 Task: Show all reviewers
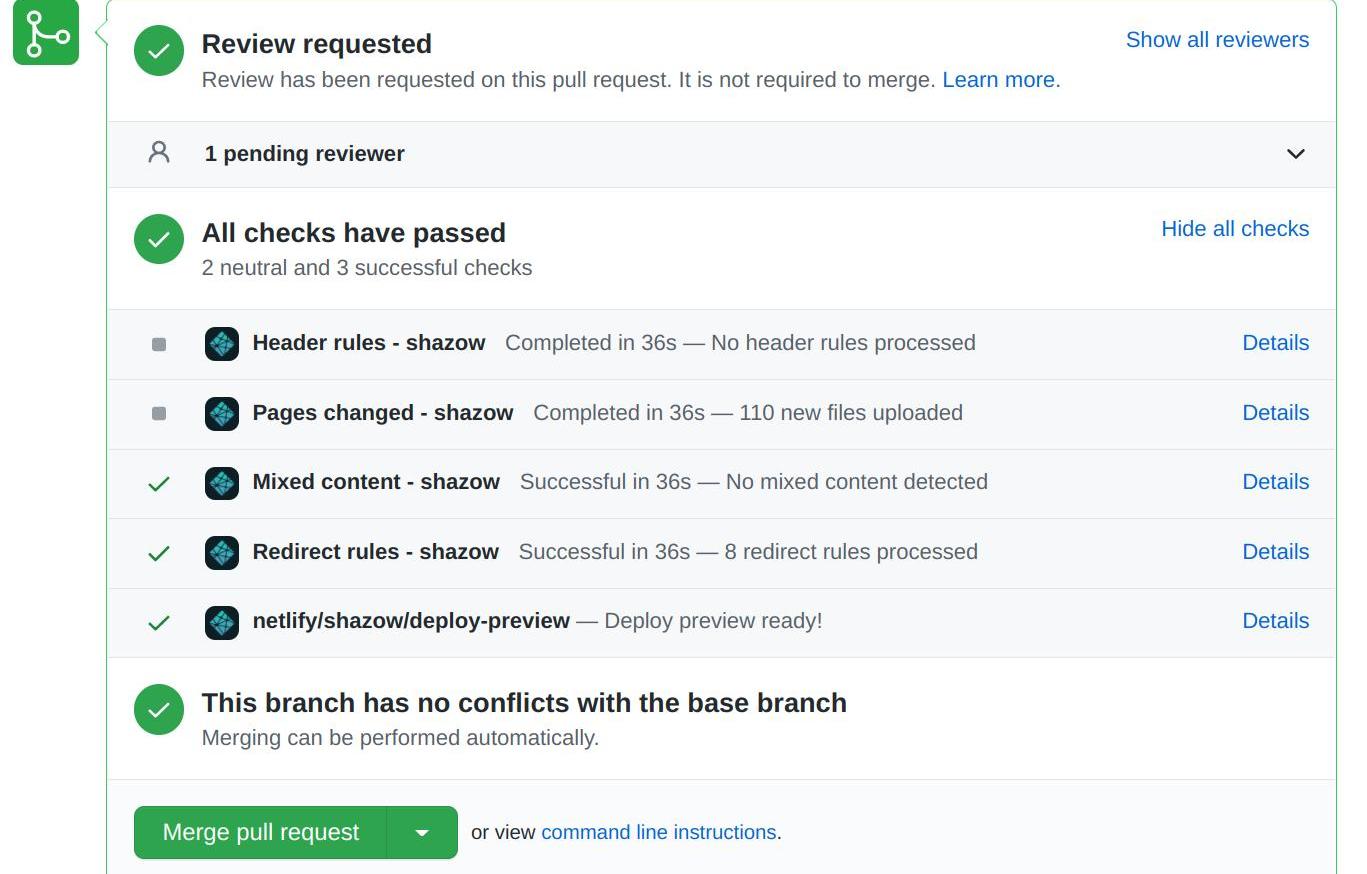pos(1217,40)
